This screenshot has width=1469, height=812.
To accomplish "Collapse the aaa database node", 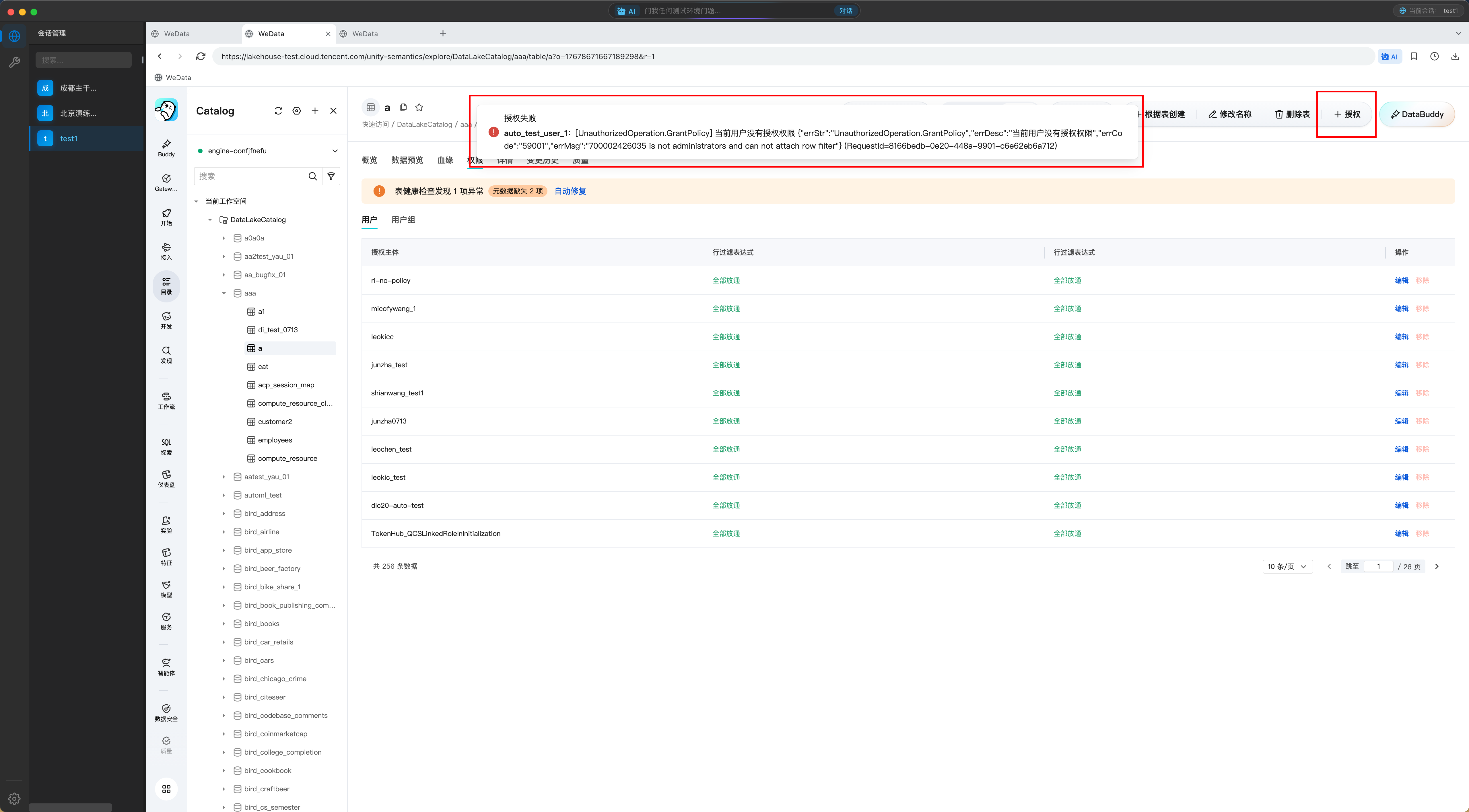I will (x=224, y=293).
